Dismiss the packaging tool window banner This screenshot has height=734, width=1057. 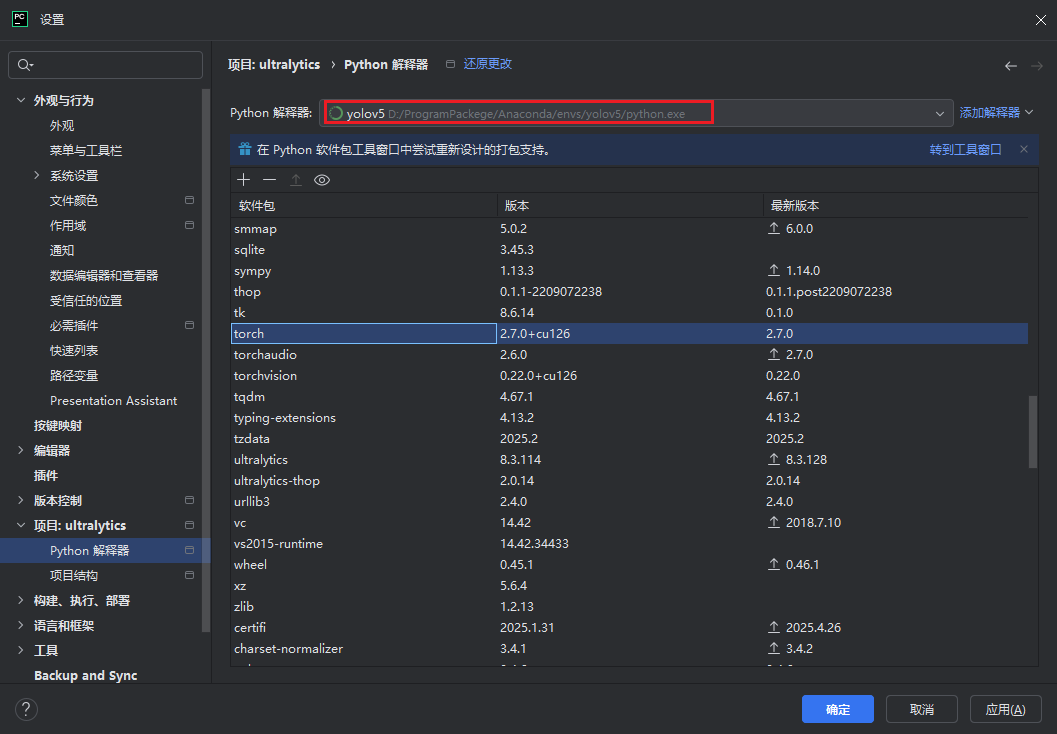coord(1024,149)
